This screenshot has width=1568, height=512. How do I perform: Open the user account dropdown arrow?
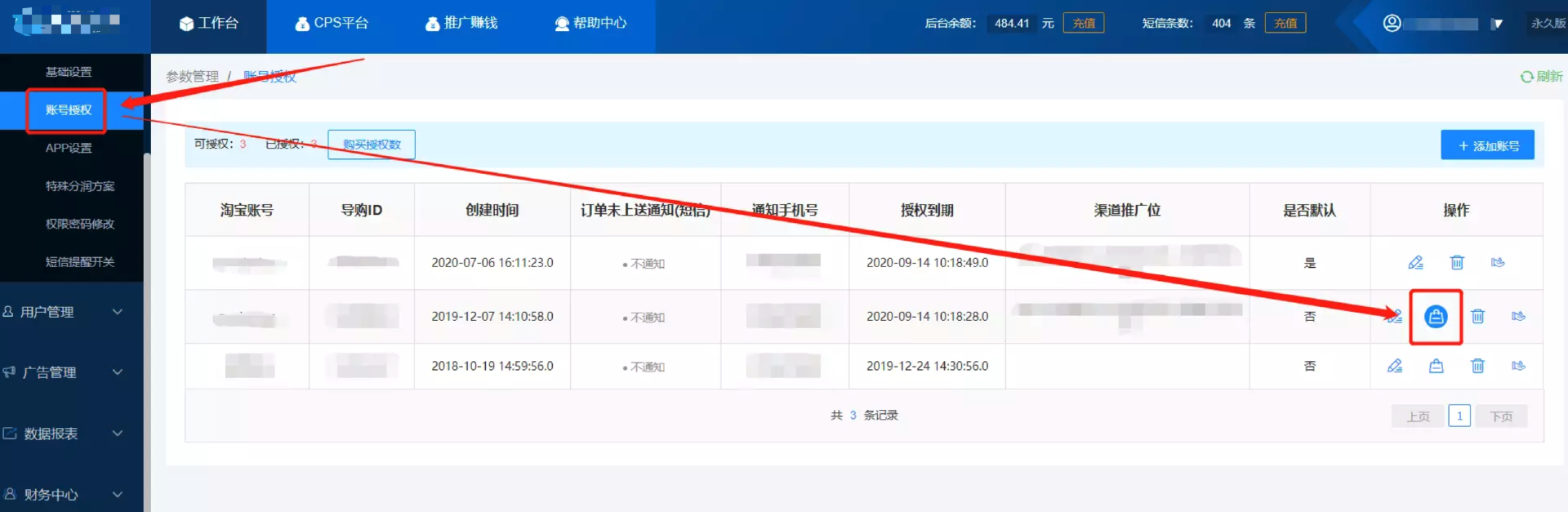point(1496,24)
